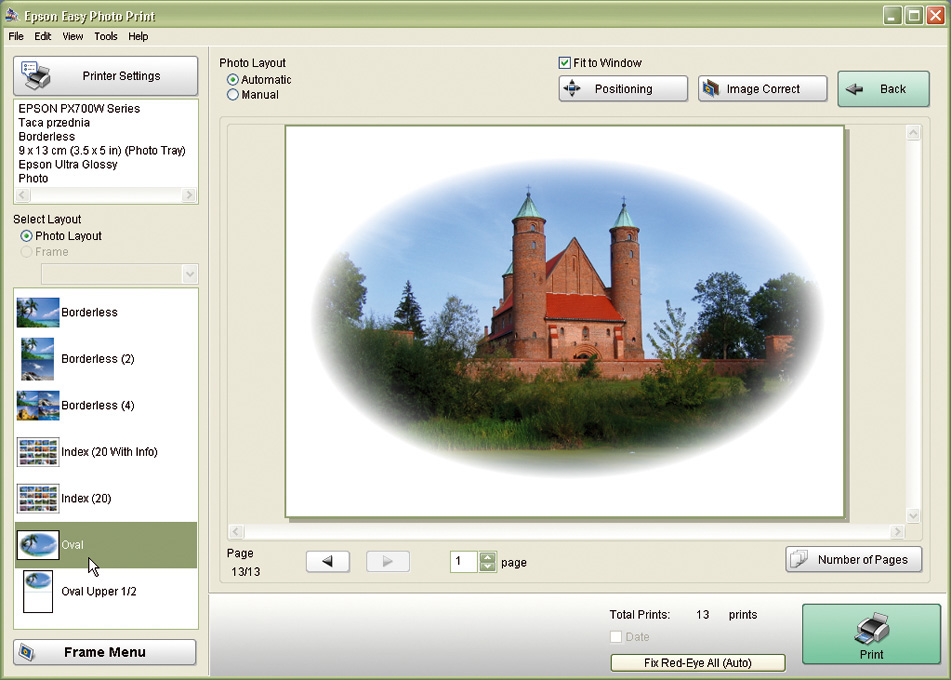The image size is (951, 680).
Task: Click the Epson Easy Photo Print title icon
Action: pyautogui.click(x=12, y=15)
